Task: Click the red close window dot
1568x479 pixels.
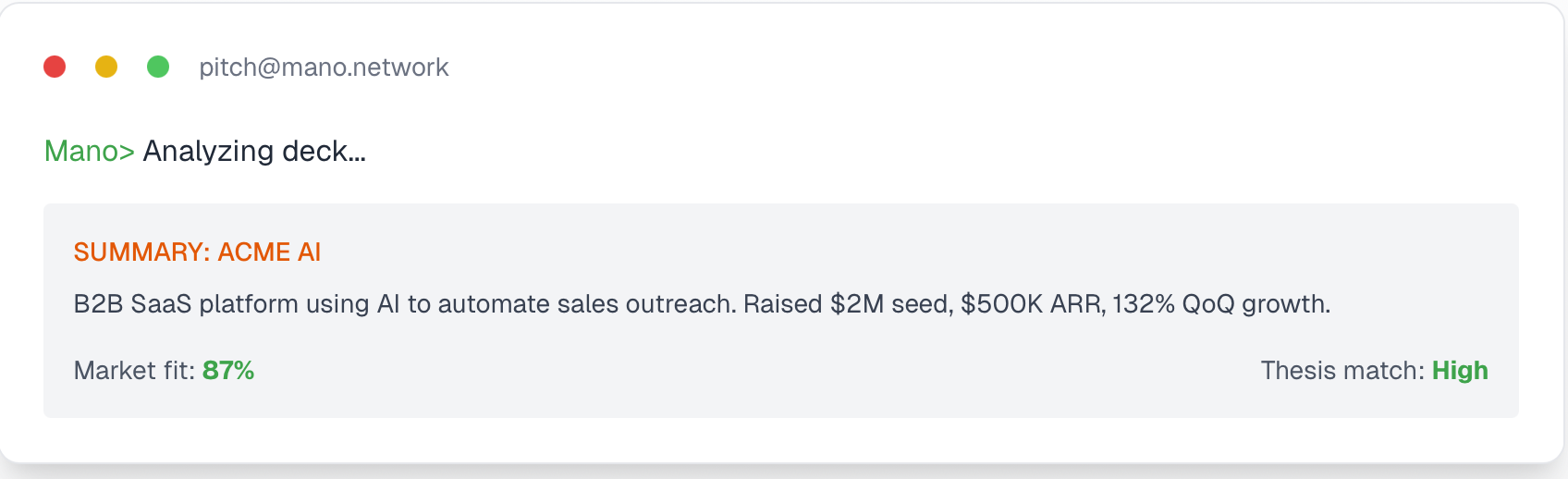Action: (x=55, y=67)
